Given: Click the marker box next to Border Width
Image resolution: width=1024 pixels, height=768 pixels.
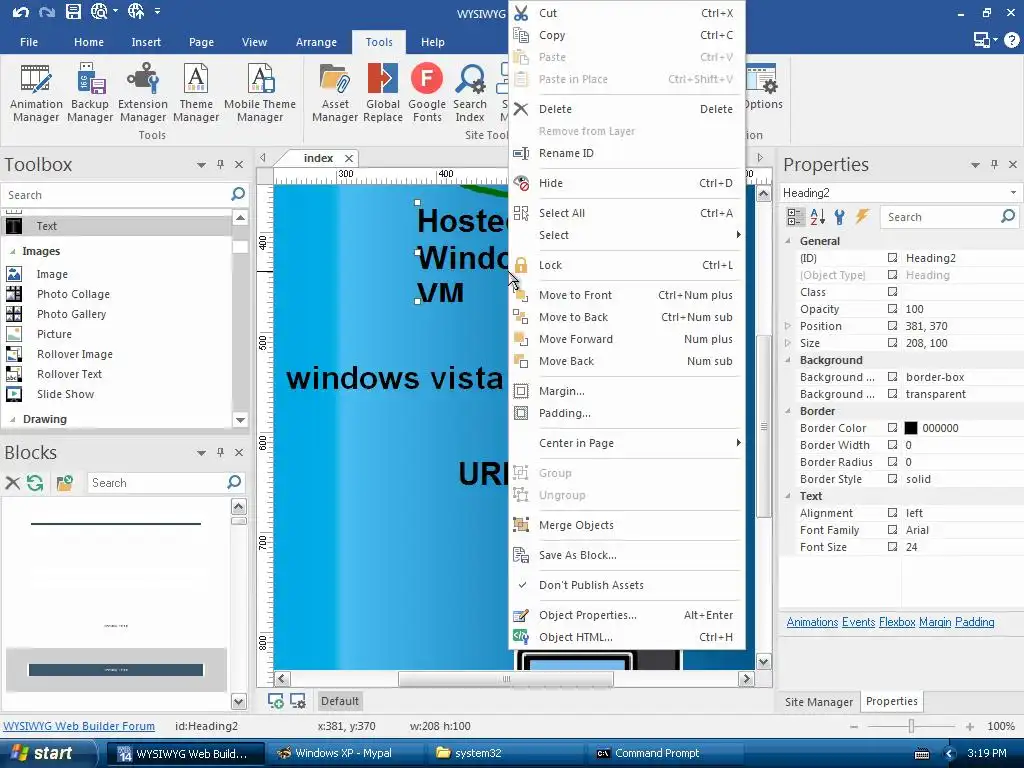Looking at the screenshot, I should pos(892,444).
